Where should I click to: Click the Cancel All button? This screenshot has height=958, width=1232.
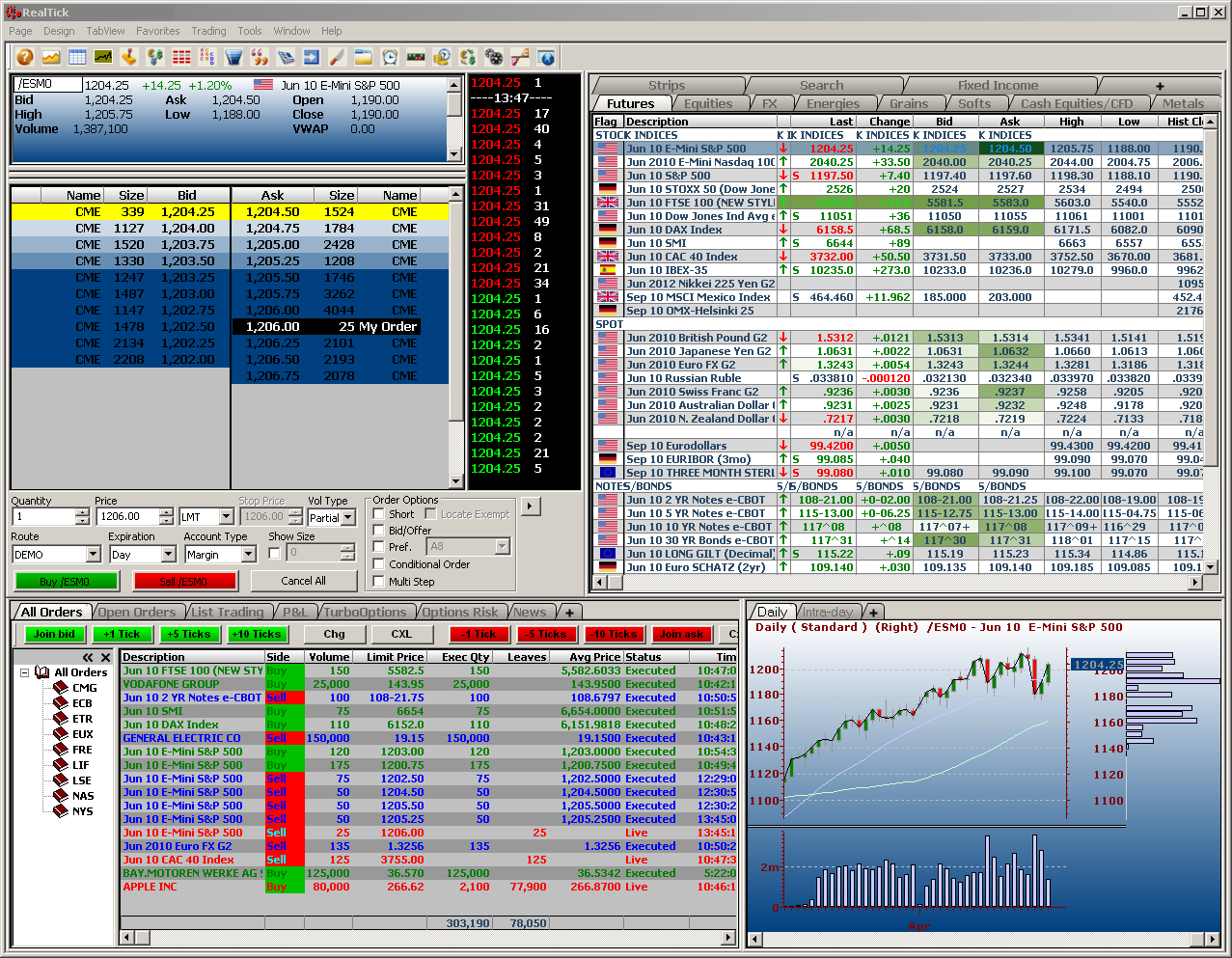(x=303, y=581)
